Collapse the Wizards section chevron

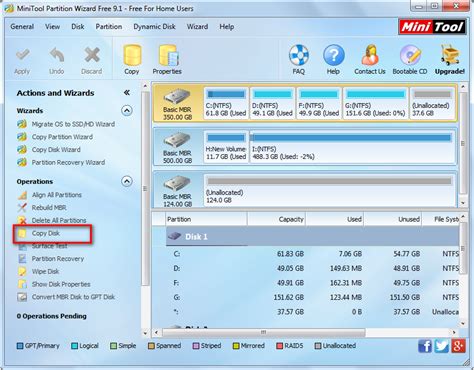coord(127,110)
